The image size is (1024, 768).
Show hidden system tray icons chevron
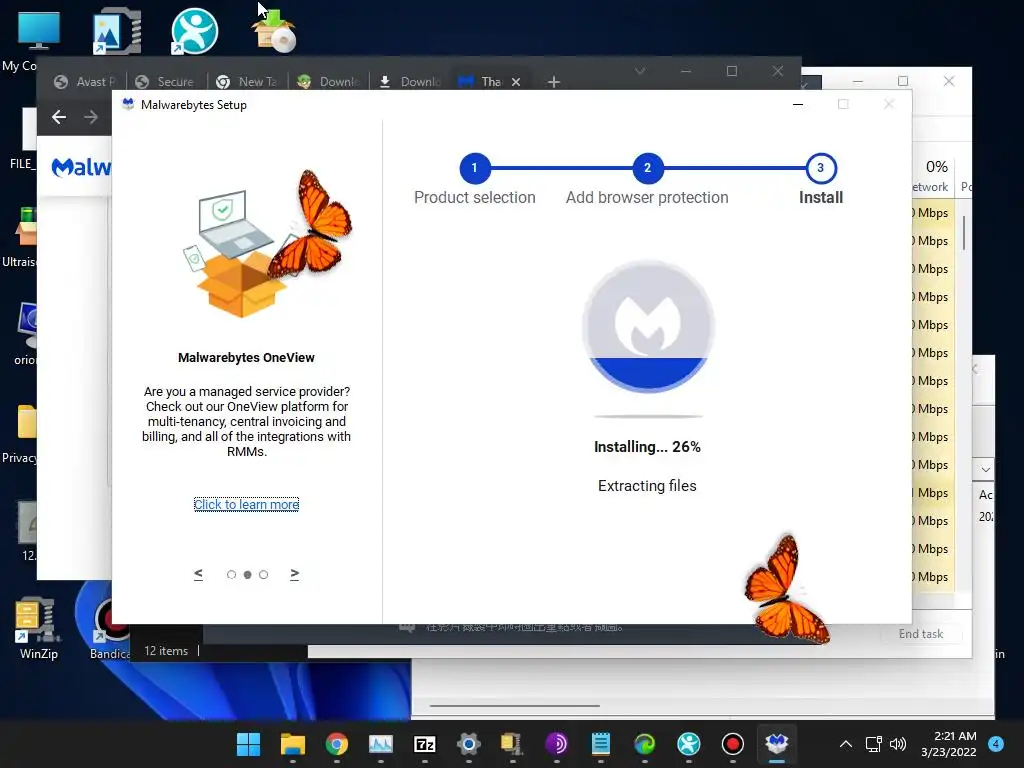click(x=846, y=744)
